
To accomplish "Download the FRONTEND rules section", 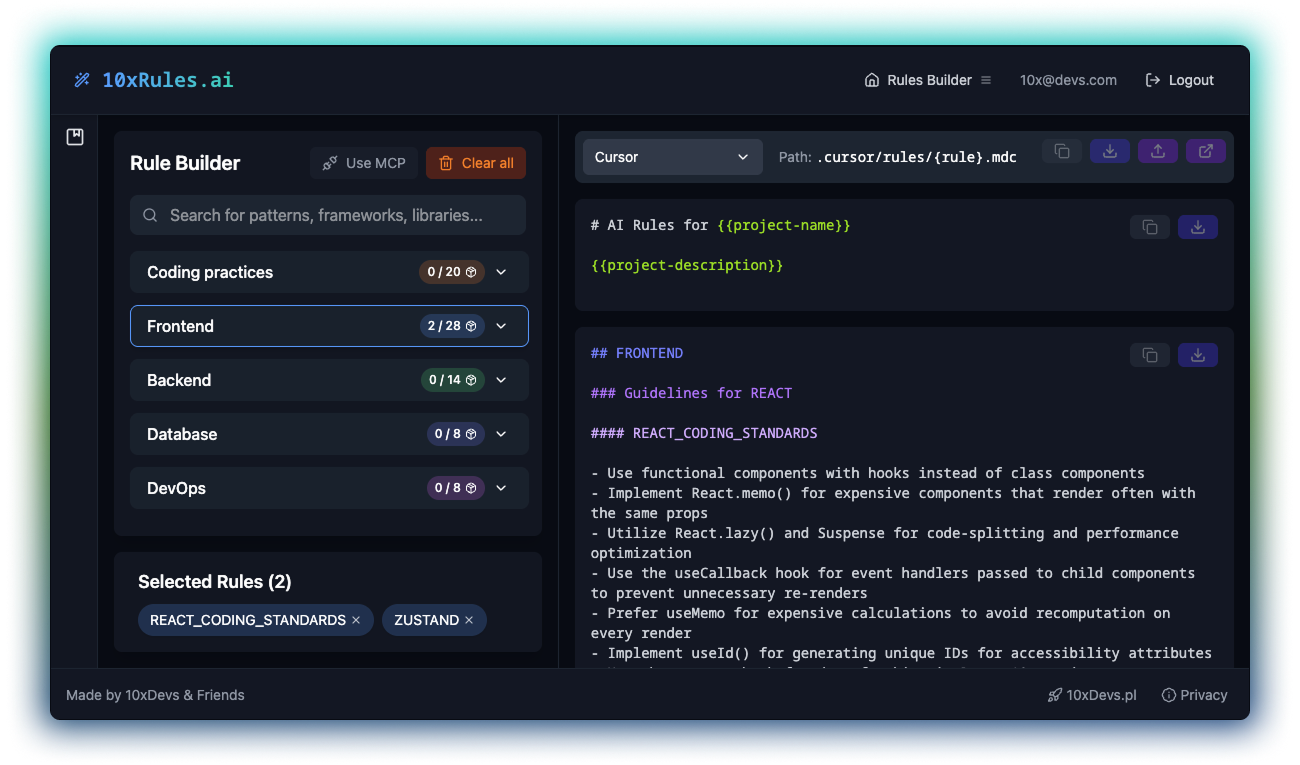I will point(1197,355).
